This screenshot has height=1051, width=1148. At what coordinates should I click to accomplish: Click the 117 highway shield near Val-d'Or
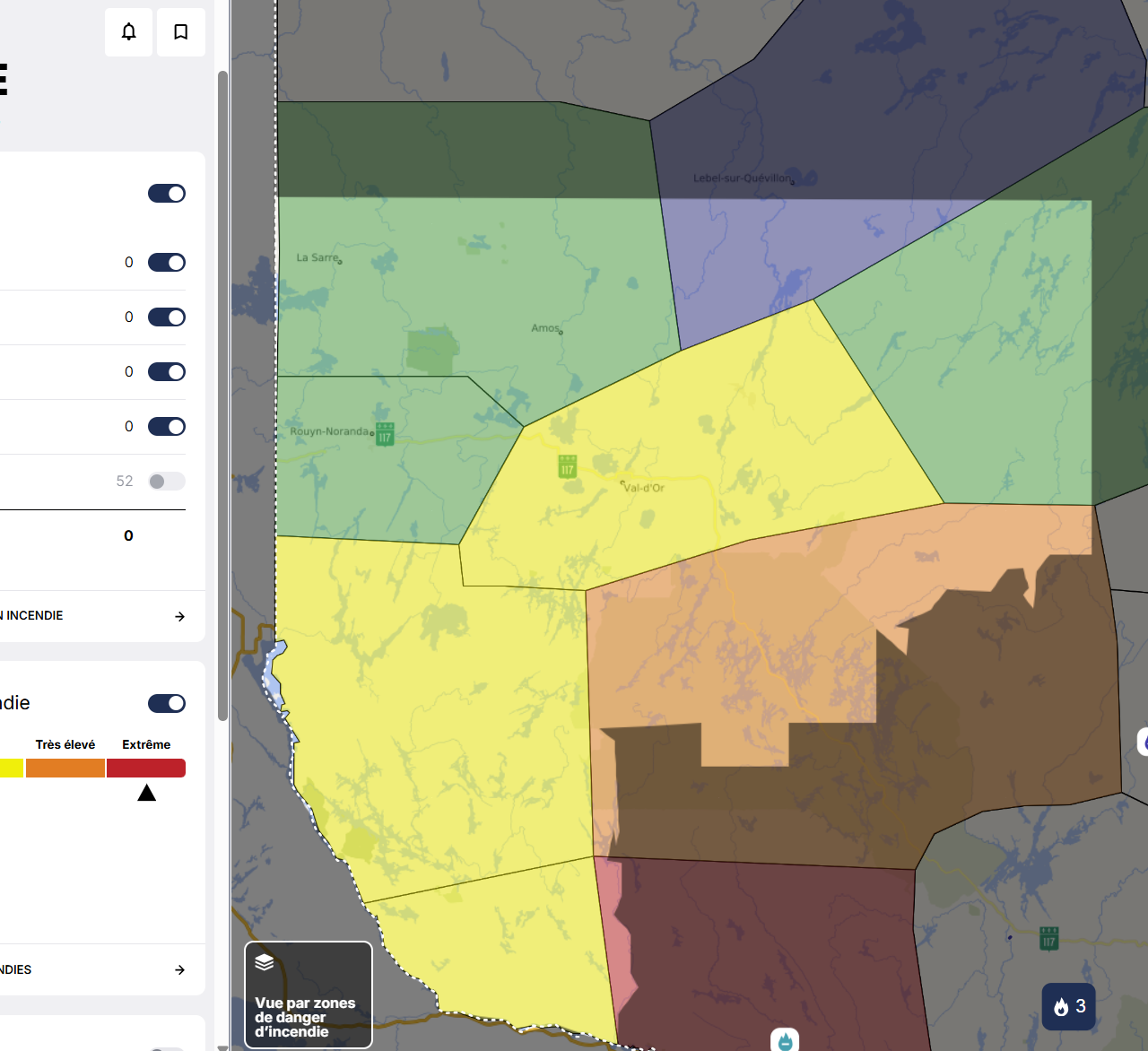(x=567, y=467)
